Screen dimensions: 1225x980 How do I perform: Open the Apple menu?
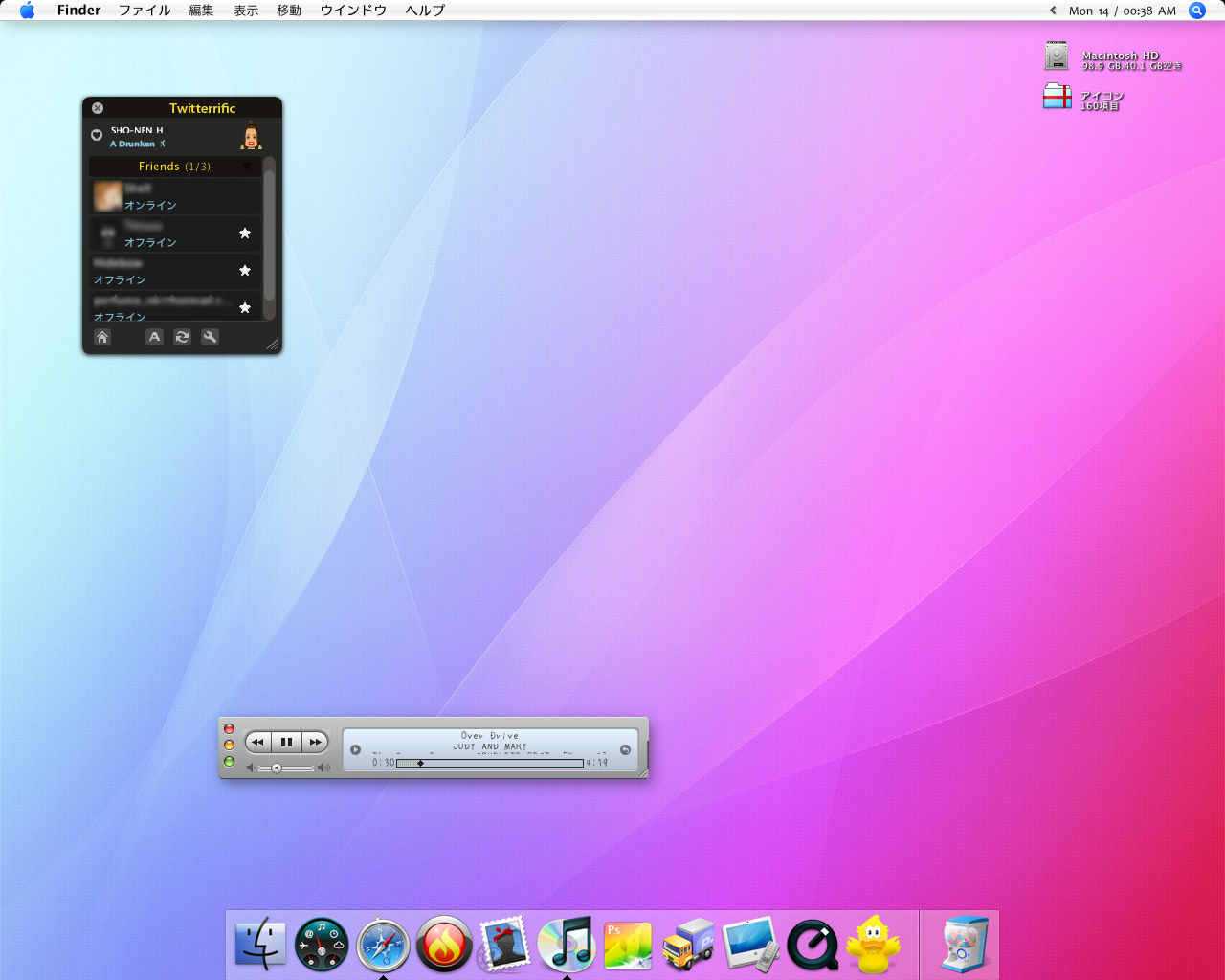click(27, 11)
